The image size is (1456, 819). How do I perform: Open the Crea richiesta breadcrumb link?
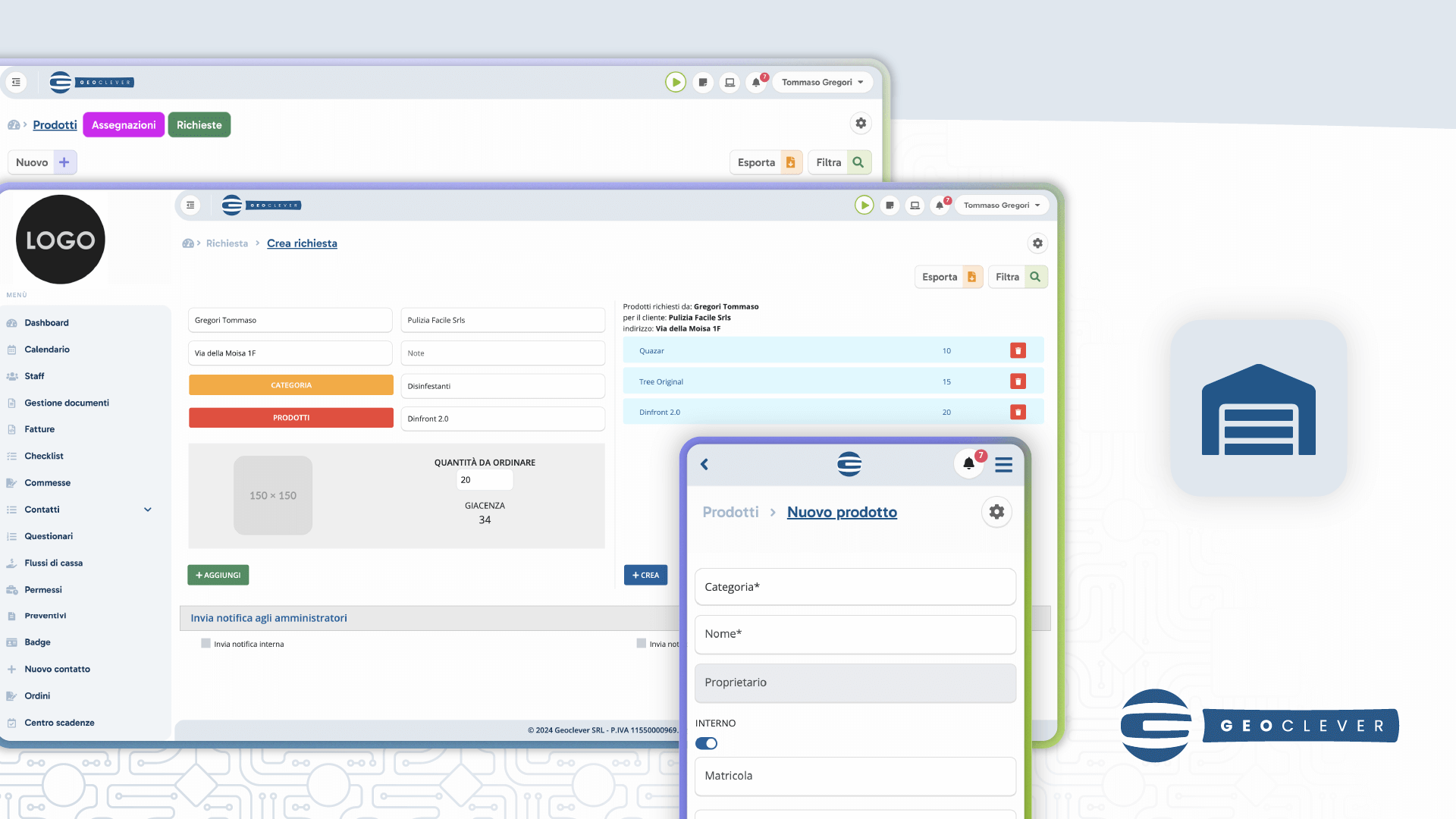tap(302, 243)
